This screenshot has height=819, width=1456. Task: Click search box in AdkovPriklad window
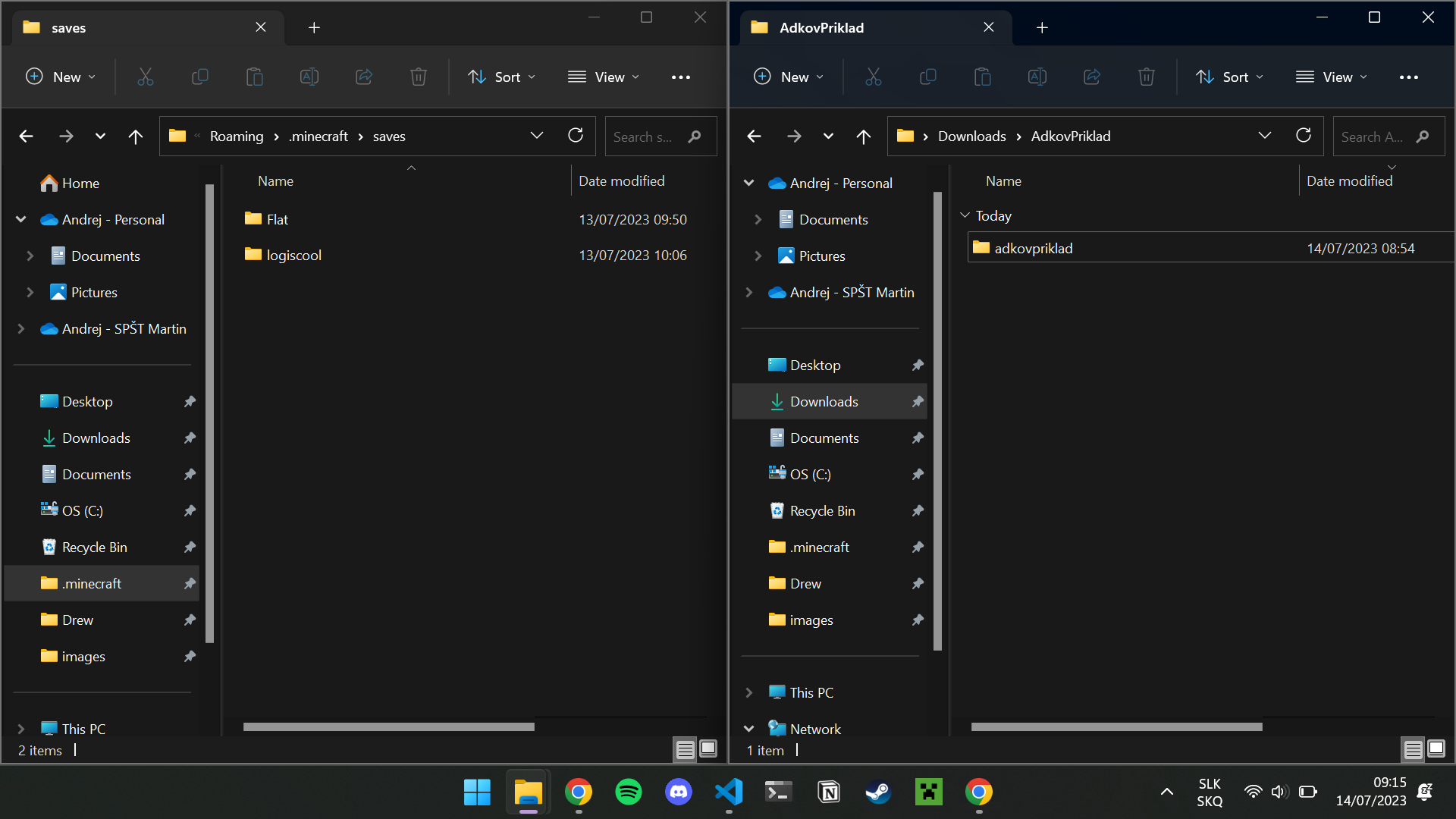[1388, 136]
